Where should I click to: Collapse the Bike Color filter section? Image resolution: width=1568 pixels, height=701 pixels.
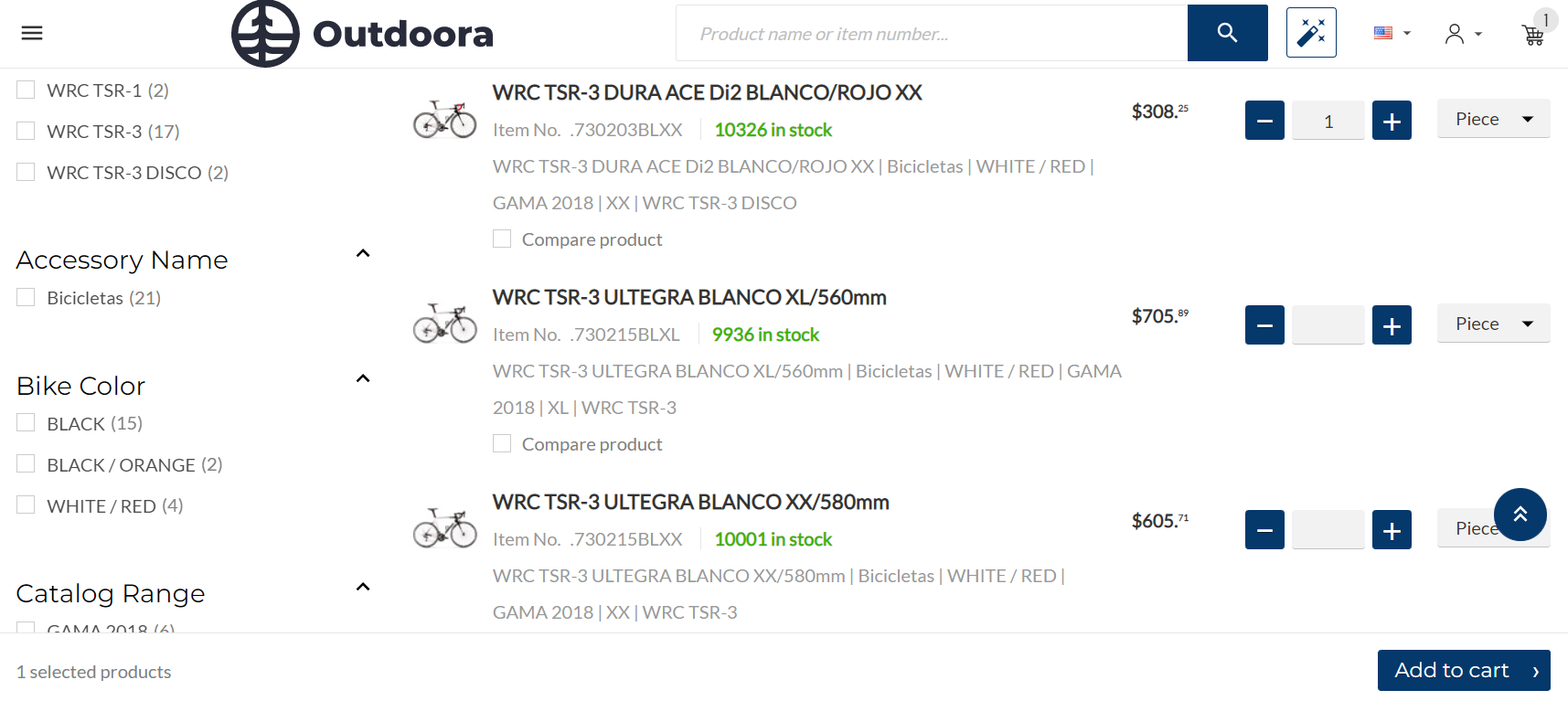pos(363,379)
